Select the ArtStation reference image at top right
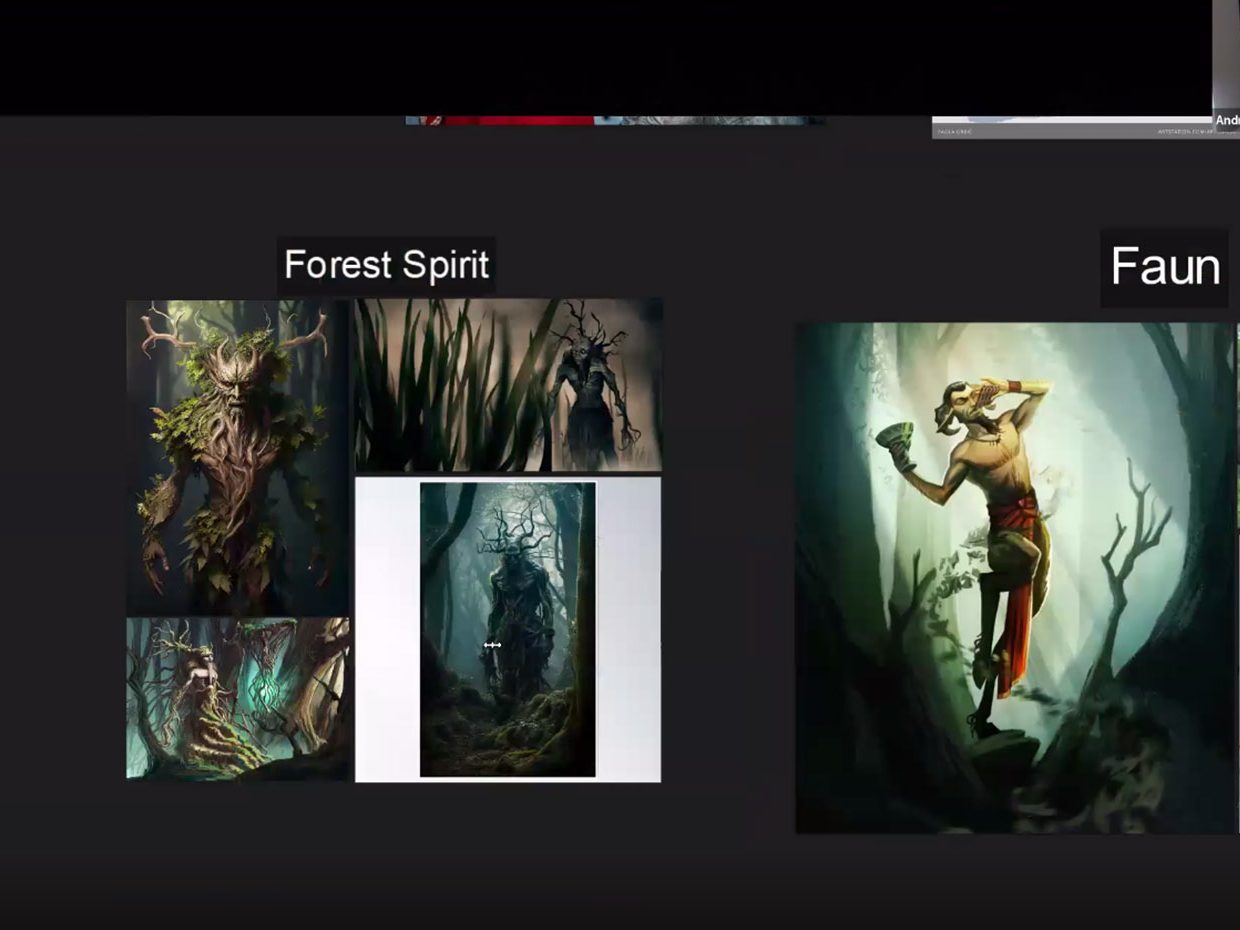The width and height of the screenshot is (1240, 930). click(x=1070, y=127)
